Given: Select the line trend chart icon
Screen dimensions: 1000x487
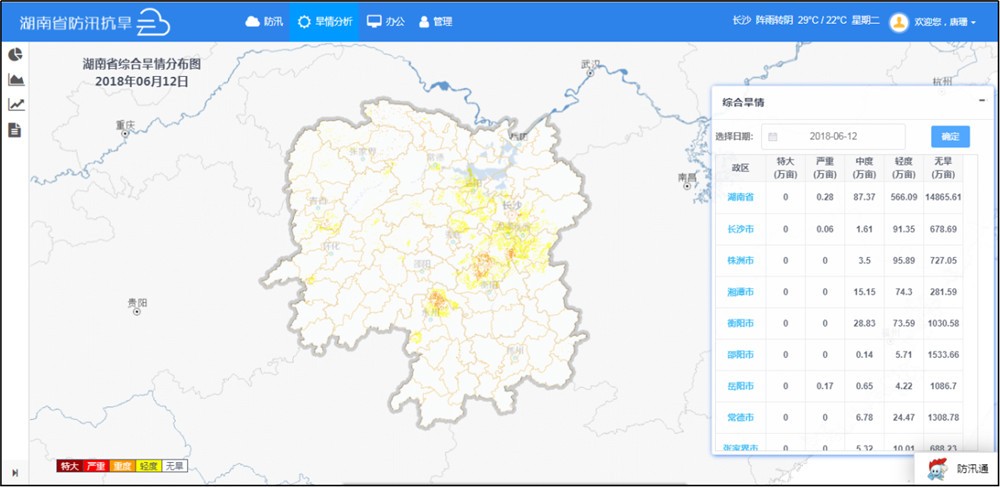Looking at the screenshot, I should [x=16, y=104].
